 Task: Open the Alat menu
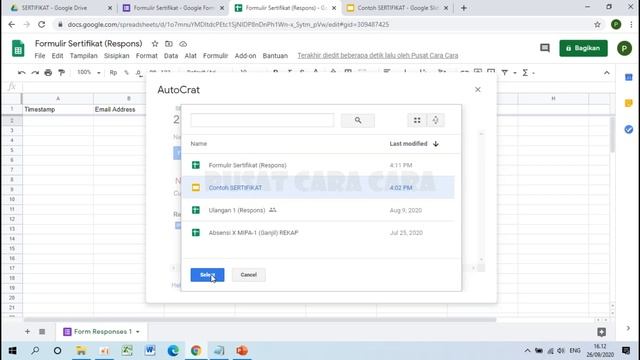[191, 56]
